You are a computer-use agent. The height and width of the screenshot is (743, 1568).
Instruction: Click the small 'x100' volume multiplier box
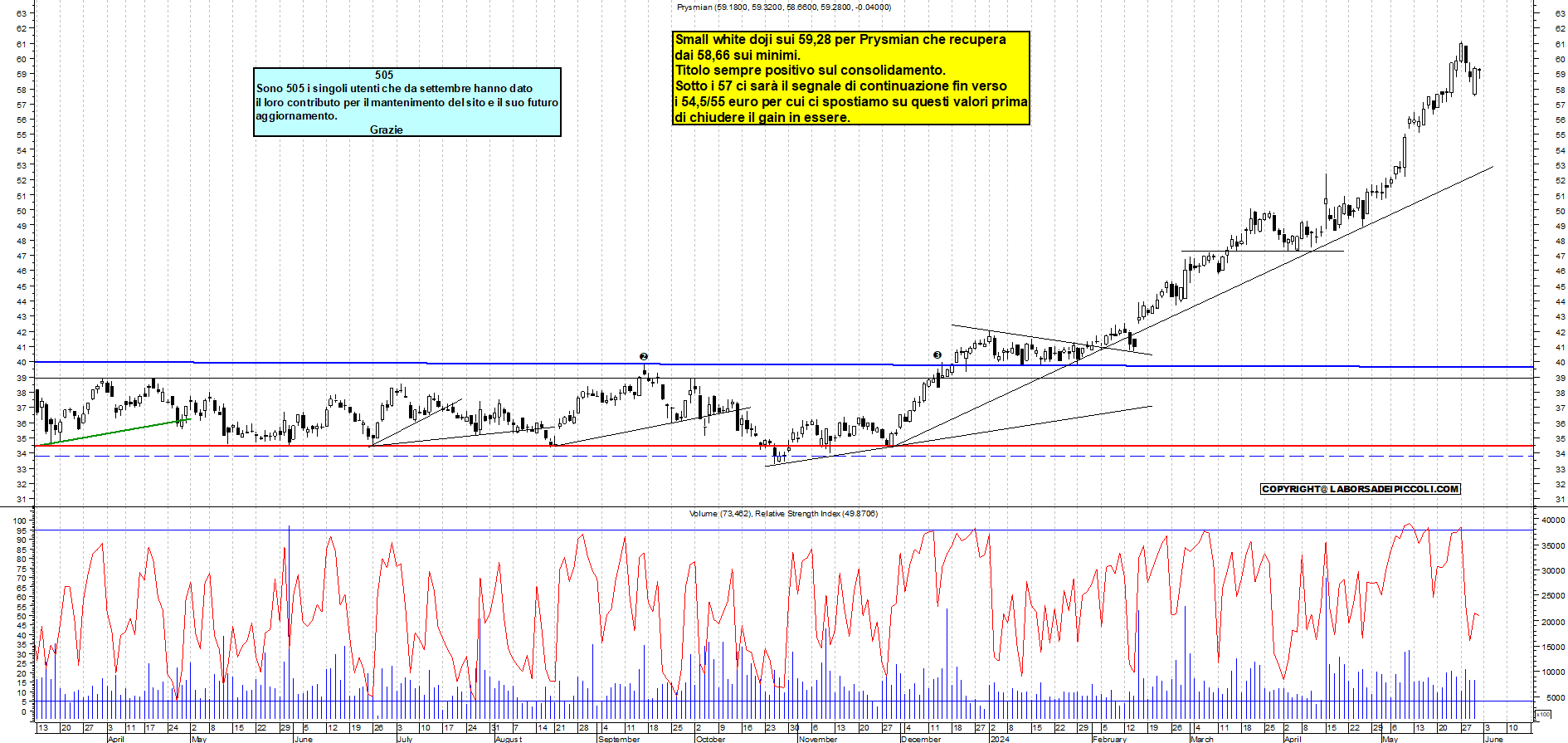(1543, 714)
